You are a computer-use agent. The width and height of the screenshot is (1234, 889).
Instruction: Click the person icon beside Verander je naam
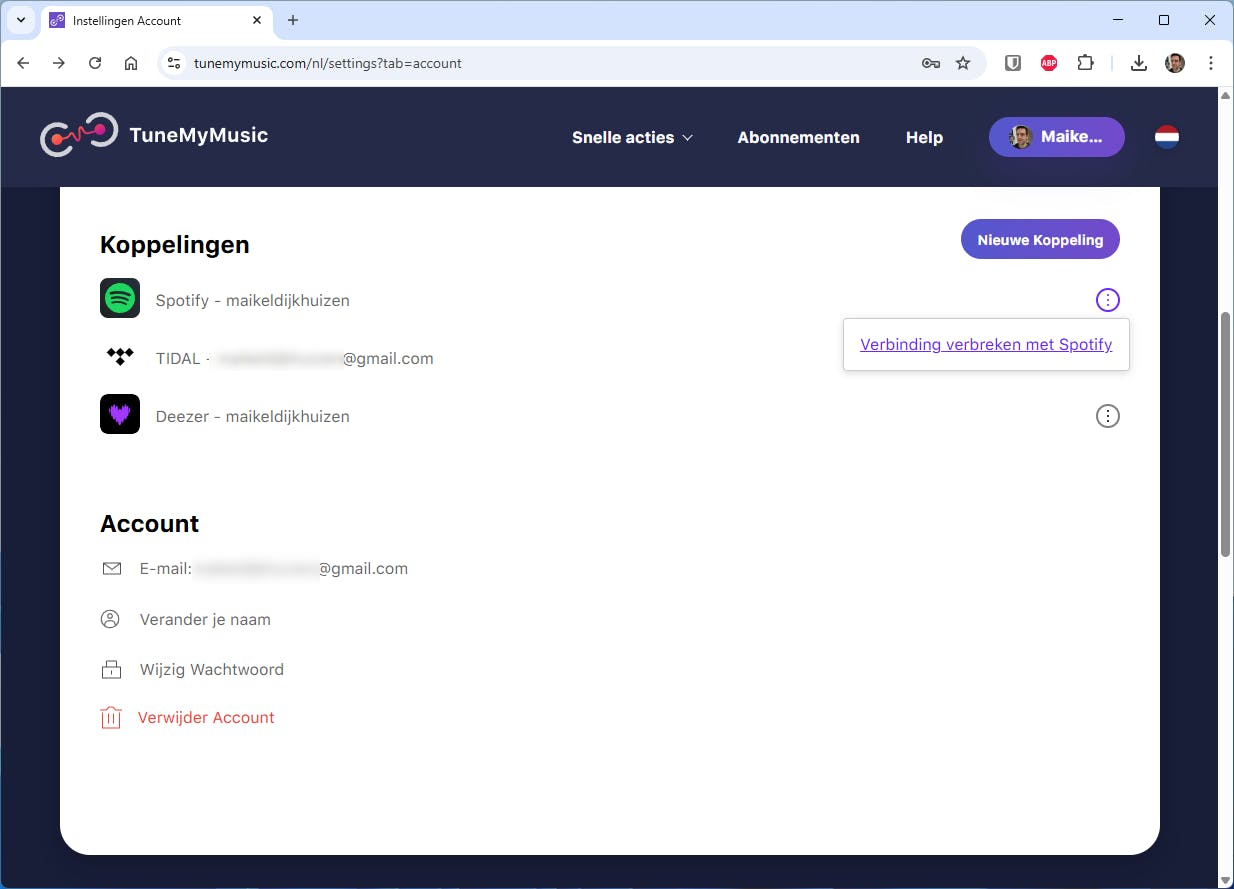pyautogui.click(x=110, y=619)
